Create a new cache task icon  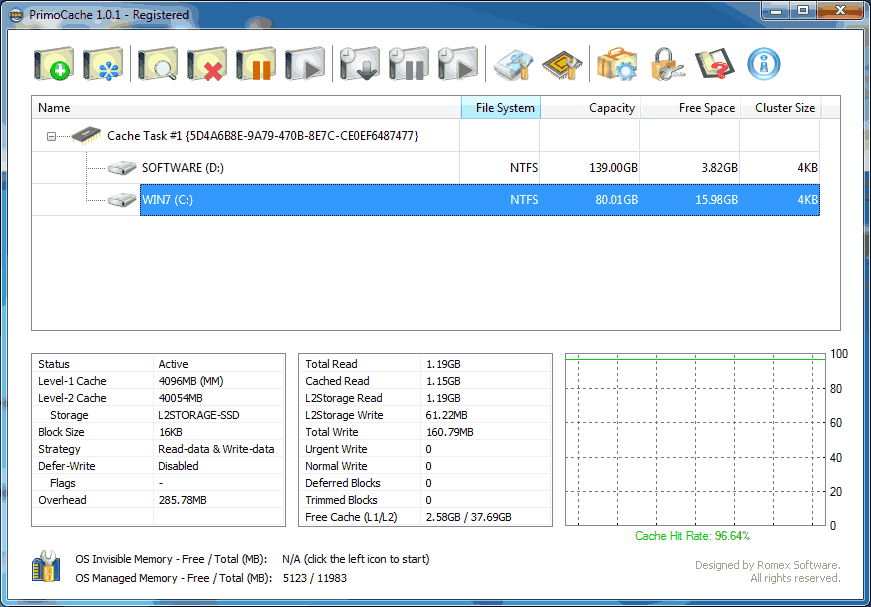point(53,64)
